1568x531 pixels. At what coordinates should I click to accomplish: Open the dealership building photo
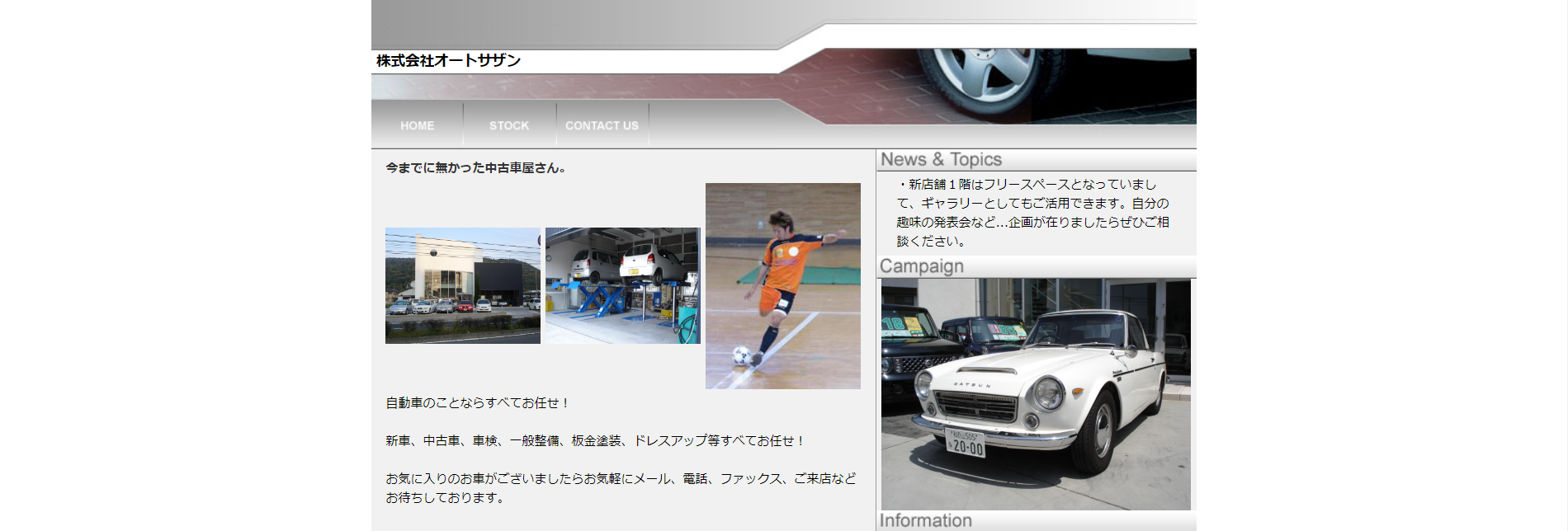pos(463,285)
